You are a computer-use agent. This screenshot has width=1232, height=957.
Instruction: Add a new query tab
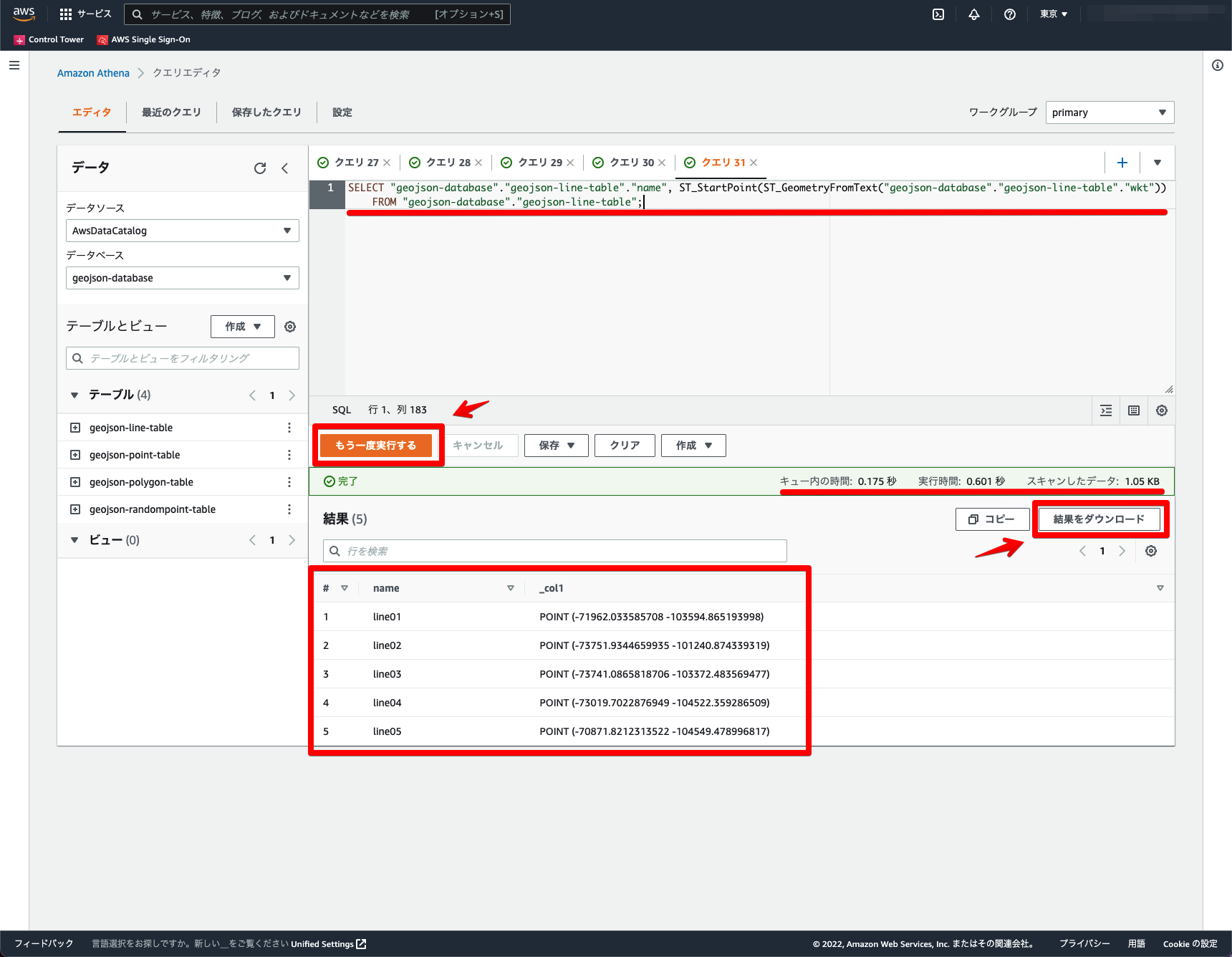tap(1122, 163)
